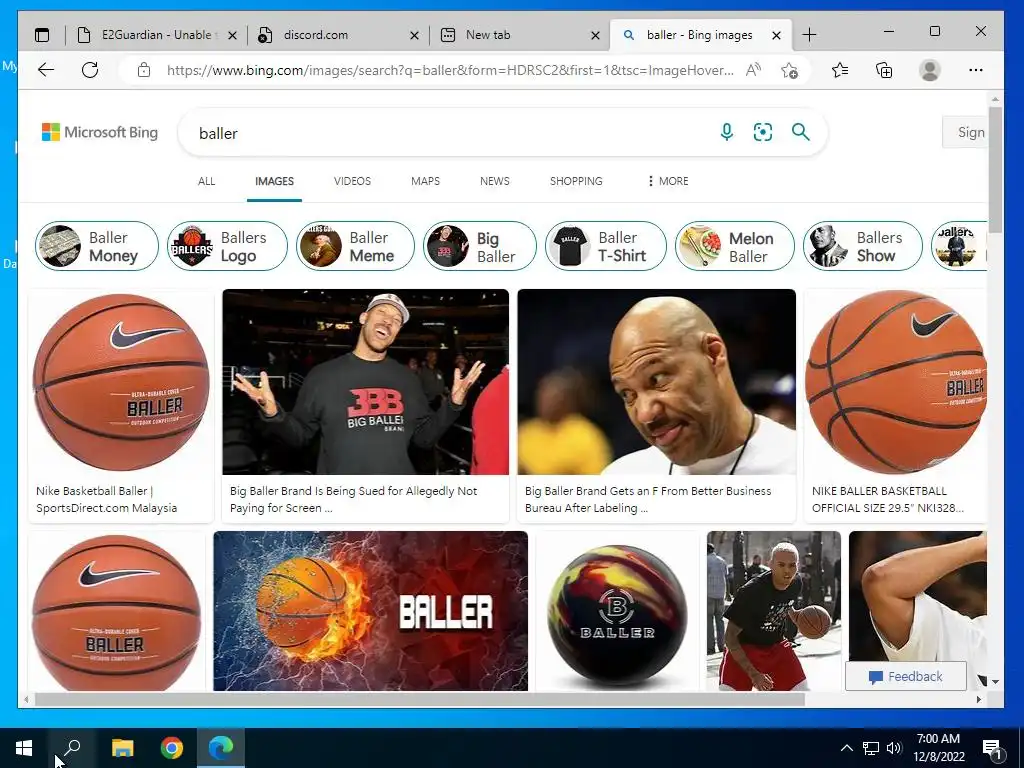Image resolution: width=1024 pixels, height=768 pixels.
Task: Open a new browser tab
Action: [x=809, y=35]
